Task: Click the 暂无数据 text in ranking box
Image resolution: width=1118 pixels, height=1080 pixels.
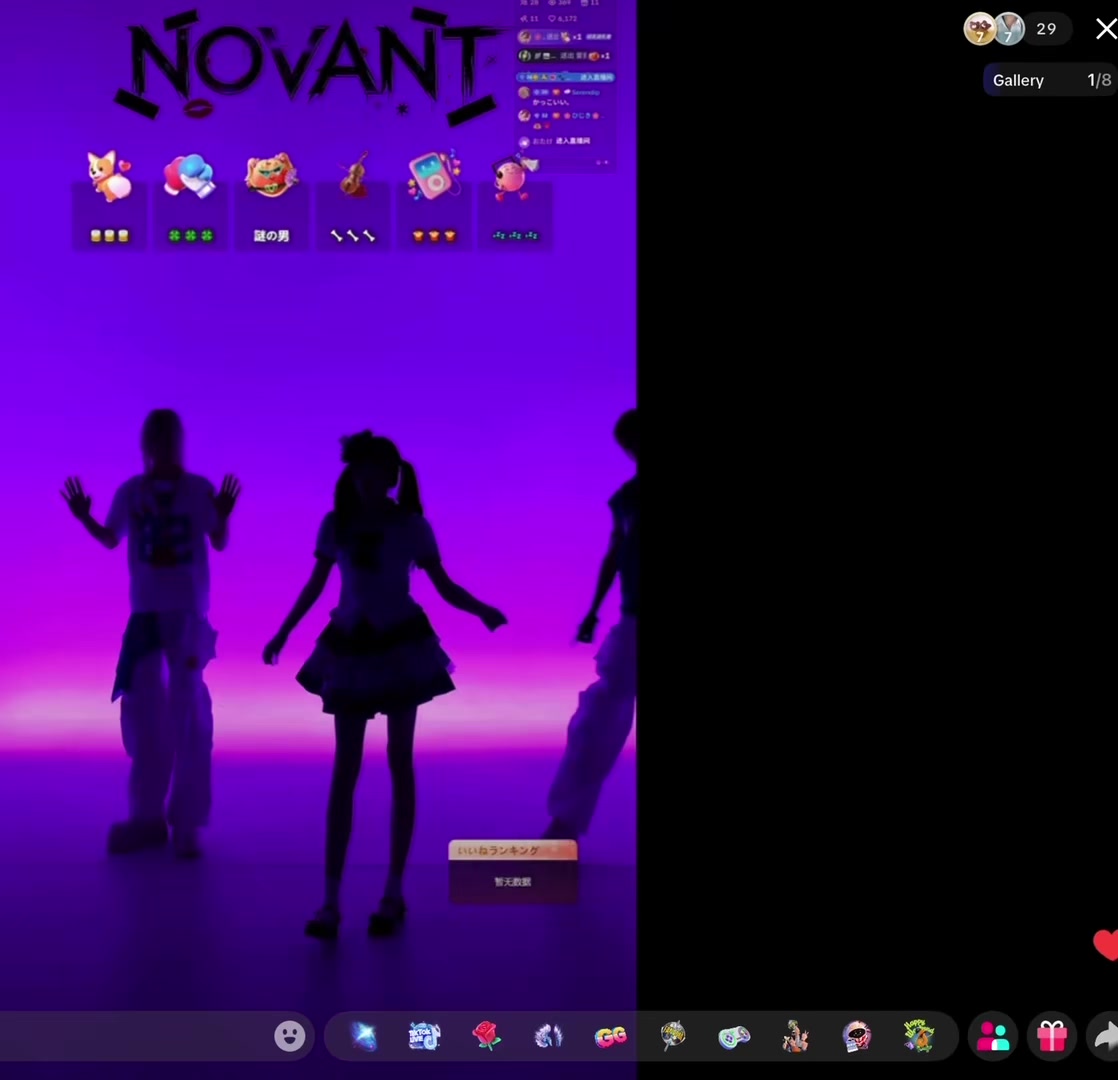Action: [513, 882]
